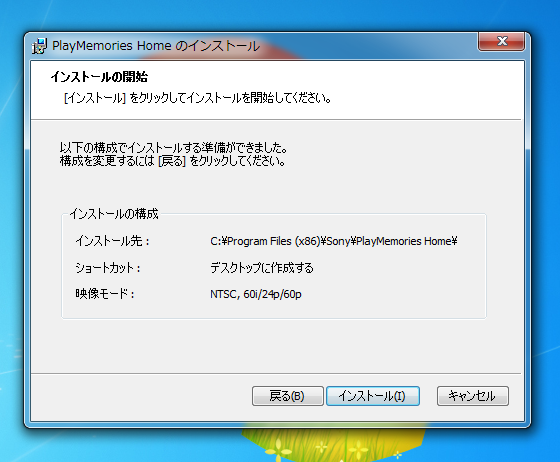Click the value NTSC, 60i/24p/60p
This screenshot has height=462, width=560.
pyautogui.click(x=256, y=294)
